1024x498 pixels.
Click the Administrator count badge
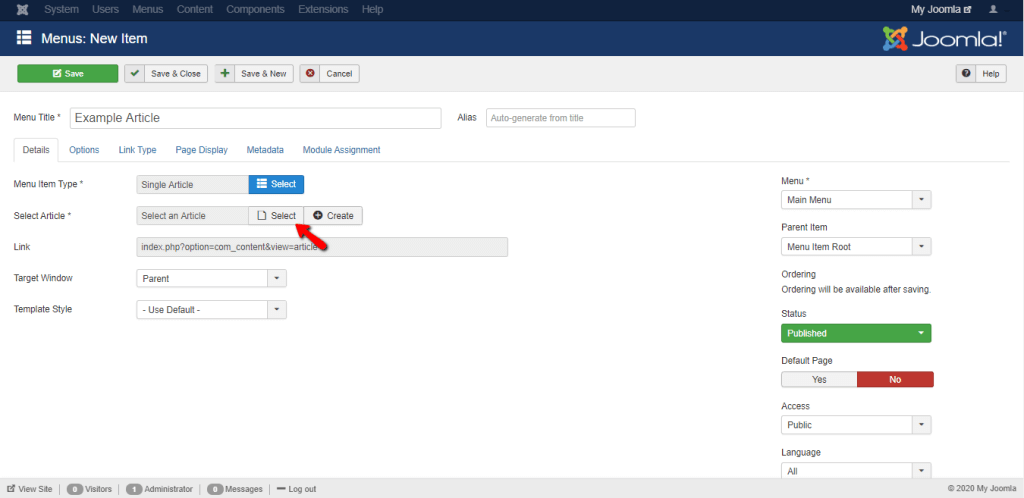pos(135,489)
